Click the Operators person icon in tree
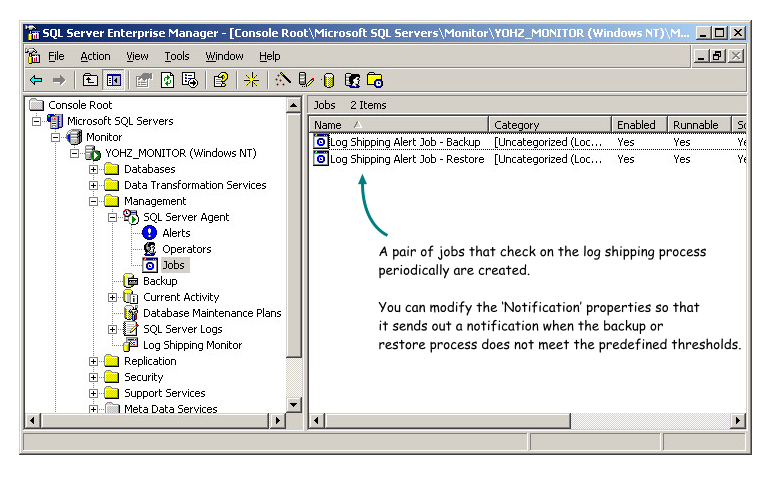 (x=150, y=249)
